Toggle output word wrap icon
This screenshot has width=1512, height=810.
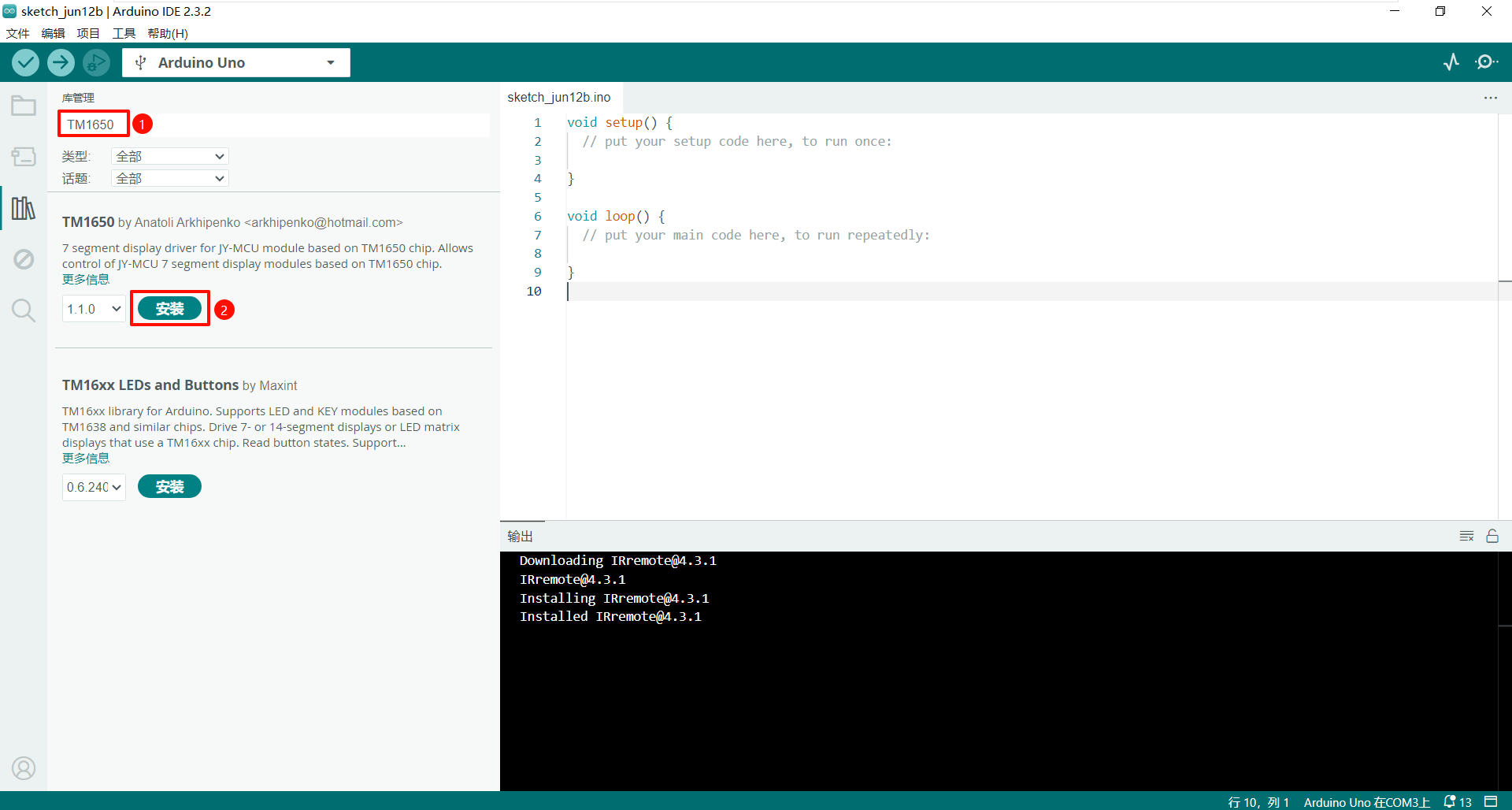point(1466,536)
